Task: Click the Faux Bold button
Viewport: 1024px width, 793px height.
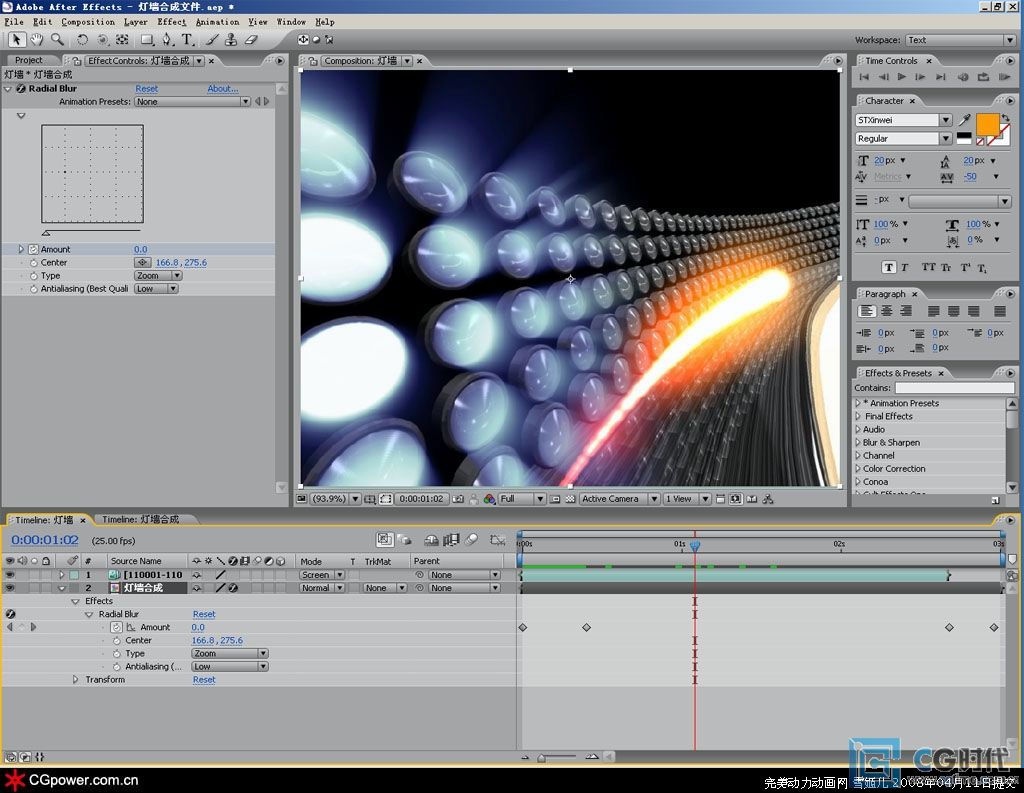Action: tap(888, 267)
